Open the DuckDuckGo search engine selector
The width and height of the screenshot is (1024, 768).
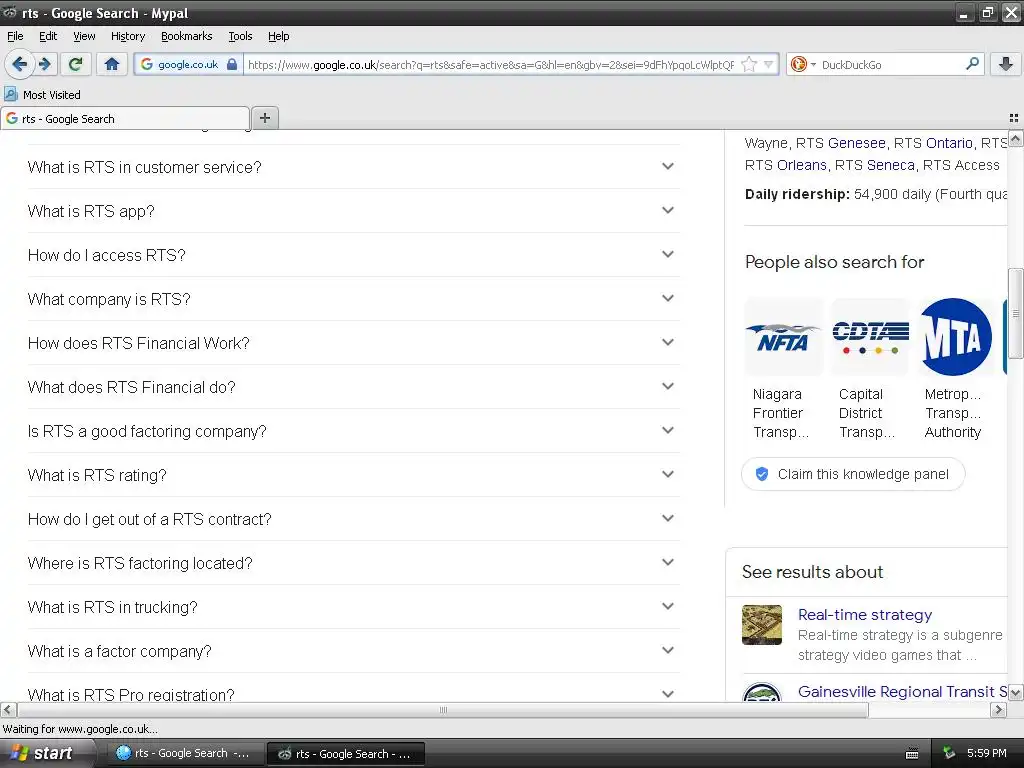tap(803, 64)
